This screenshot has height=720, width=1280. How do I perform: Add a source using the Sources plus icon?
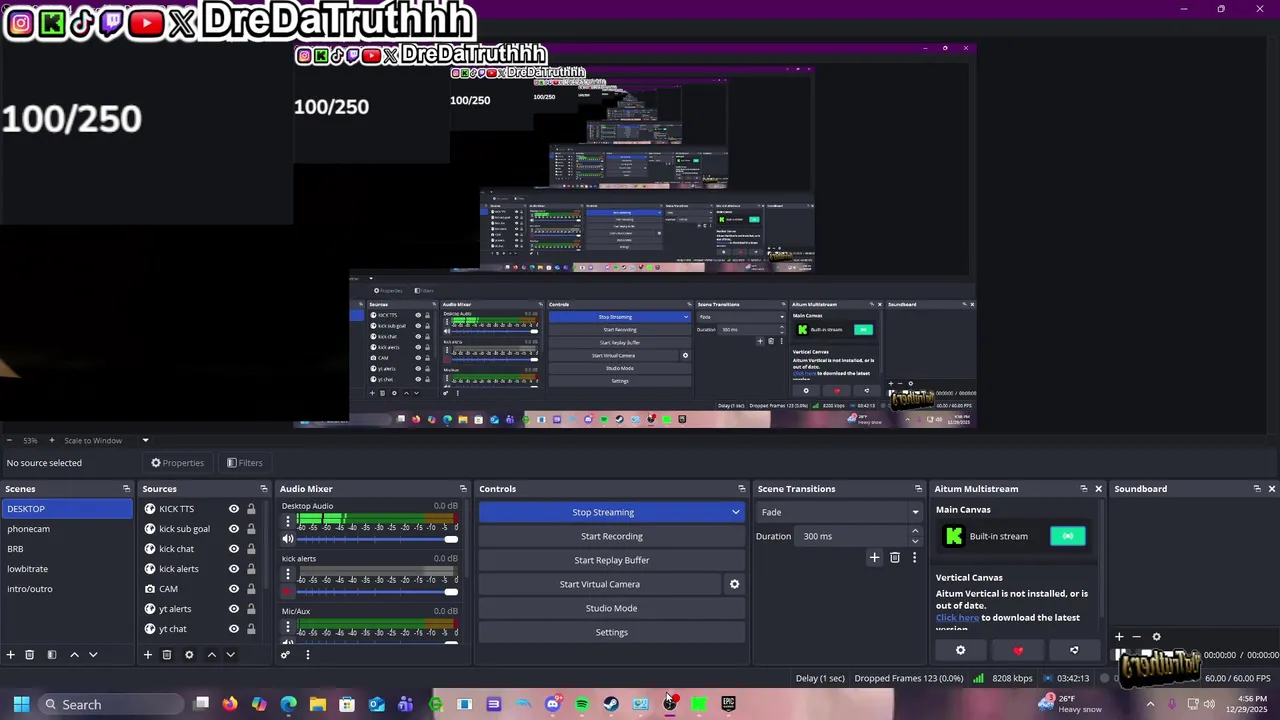click(148, 655)
